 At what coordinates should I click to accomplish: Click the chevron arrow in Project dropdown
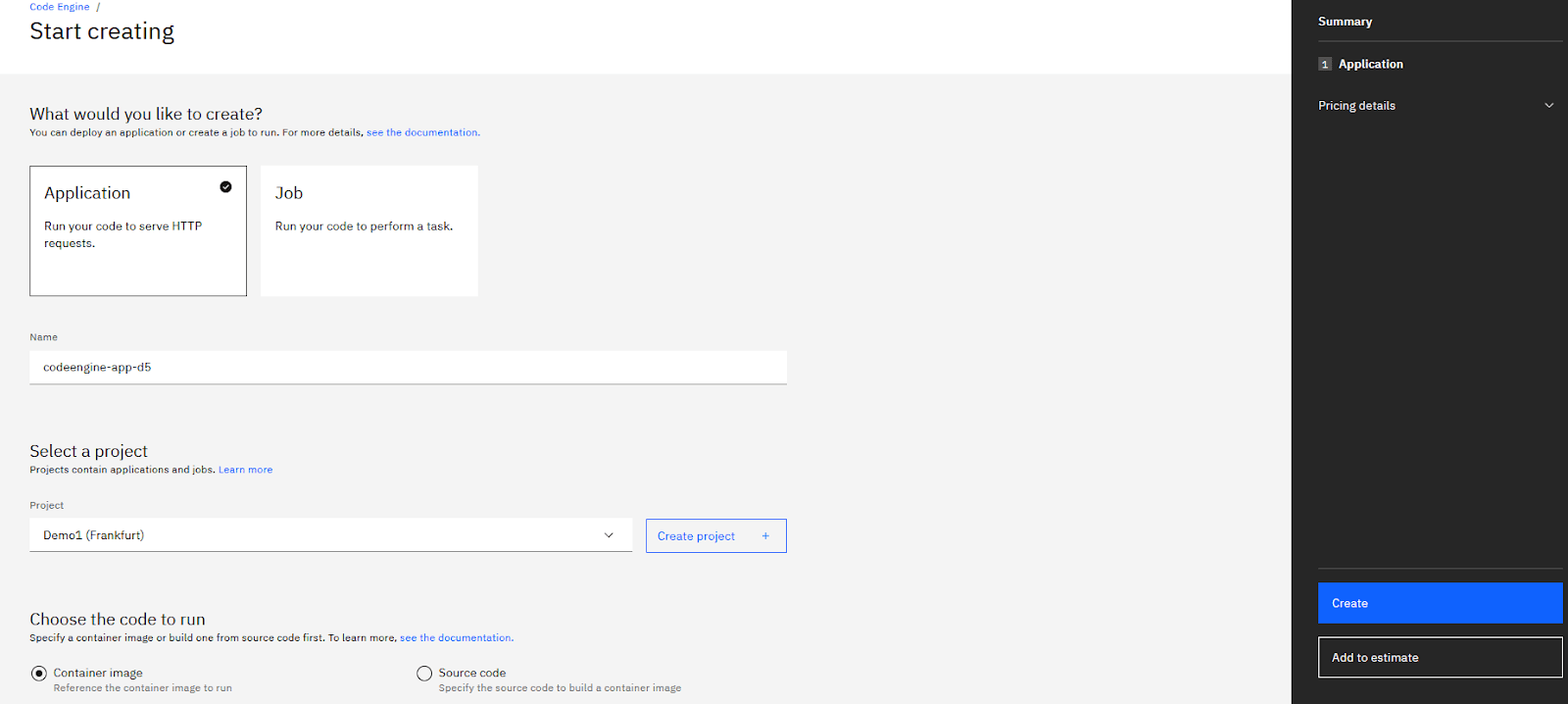[609, 535]
